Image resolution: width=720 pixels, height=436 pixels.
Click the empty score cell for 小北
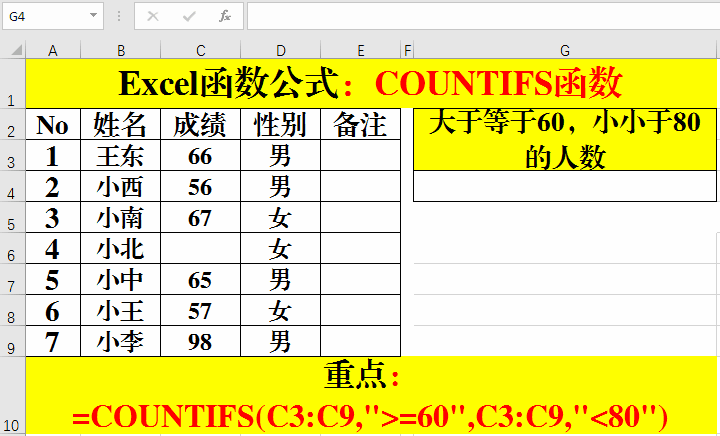(x=200, y=248)
